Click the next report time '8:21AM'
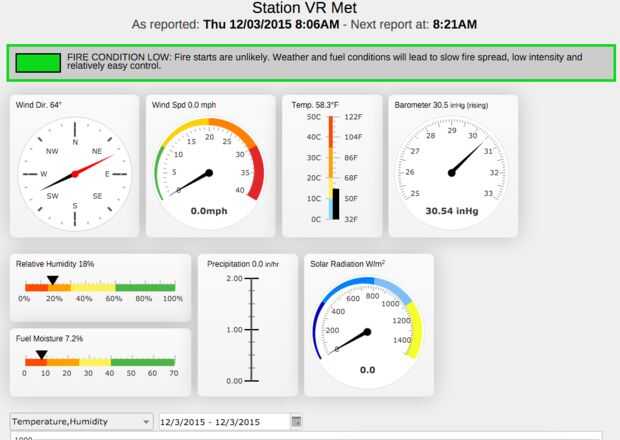620x440 pixels. tap(455, 25)
